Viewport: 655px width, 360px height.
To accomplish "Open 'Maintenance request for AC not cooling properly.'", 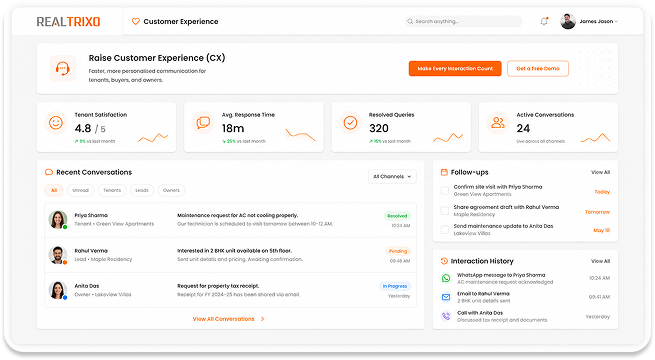I will (237, 215).
